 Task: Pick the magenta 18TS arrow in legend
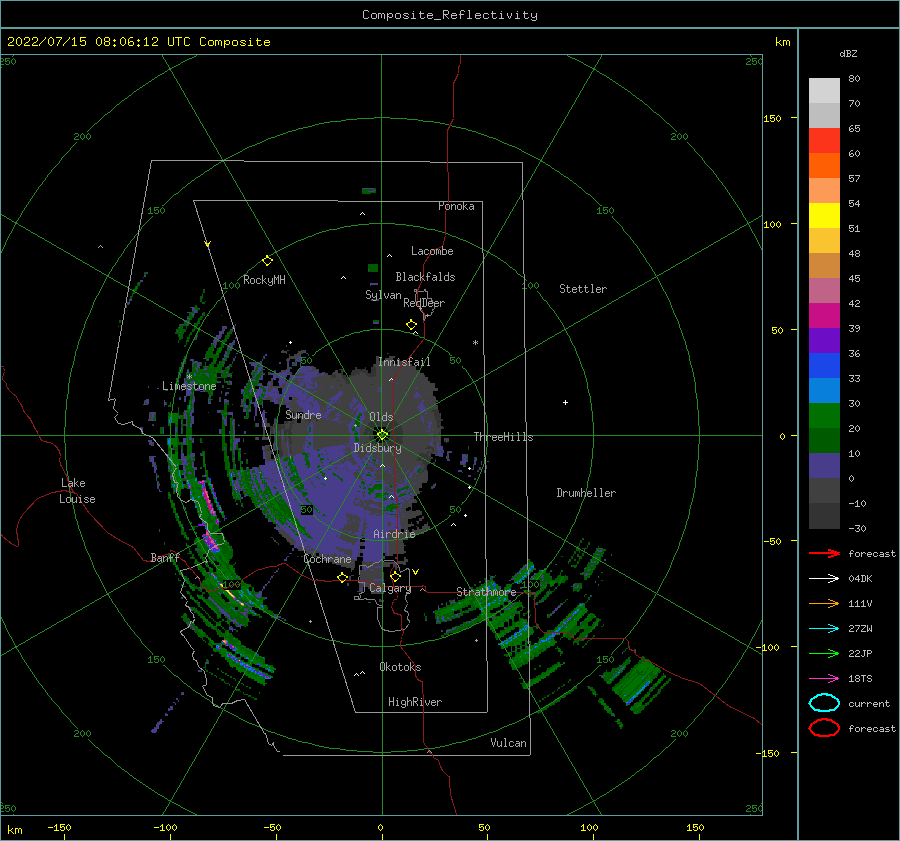coord(824,679)
